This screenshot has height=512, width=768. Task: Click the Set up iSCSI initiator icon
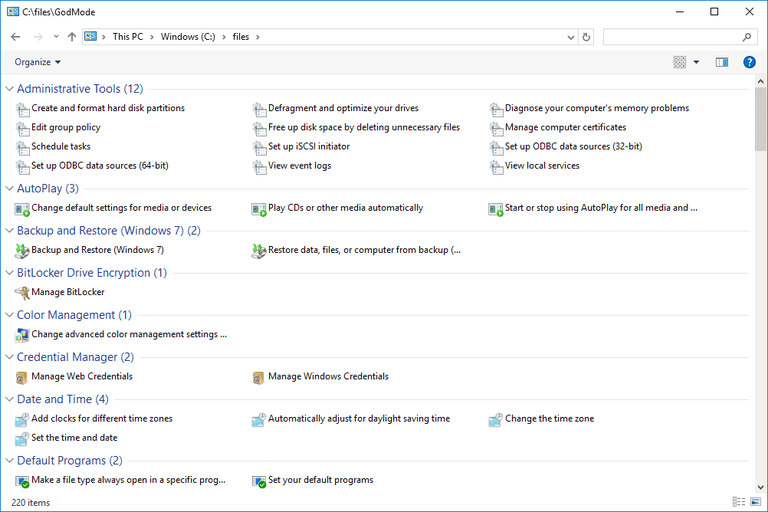[259, 147]
